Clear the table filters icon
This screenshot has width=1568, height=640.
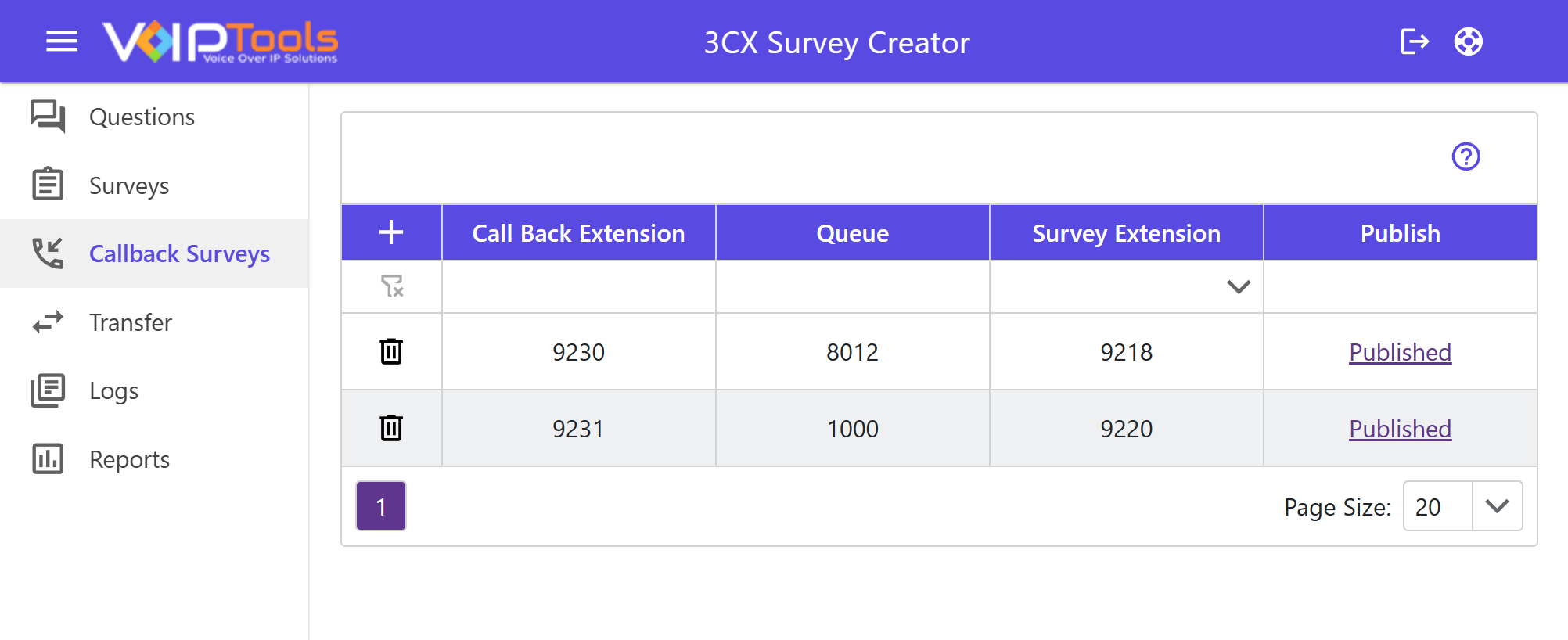(x=392, y=286)
